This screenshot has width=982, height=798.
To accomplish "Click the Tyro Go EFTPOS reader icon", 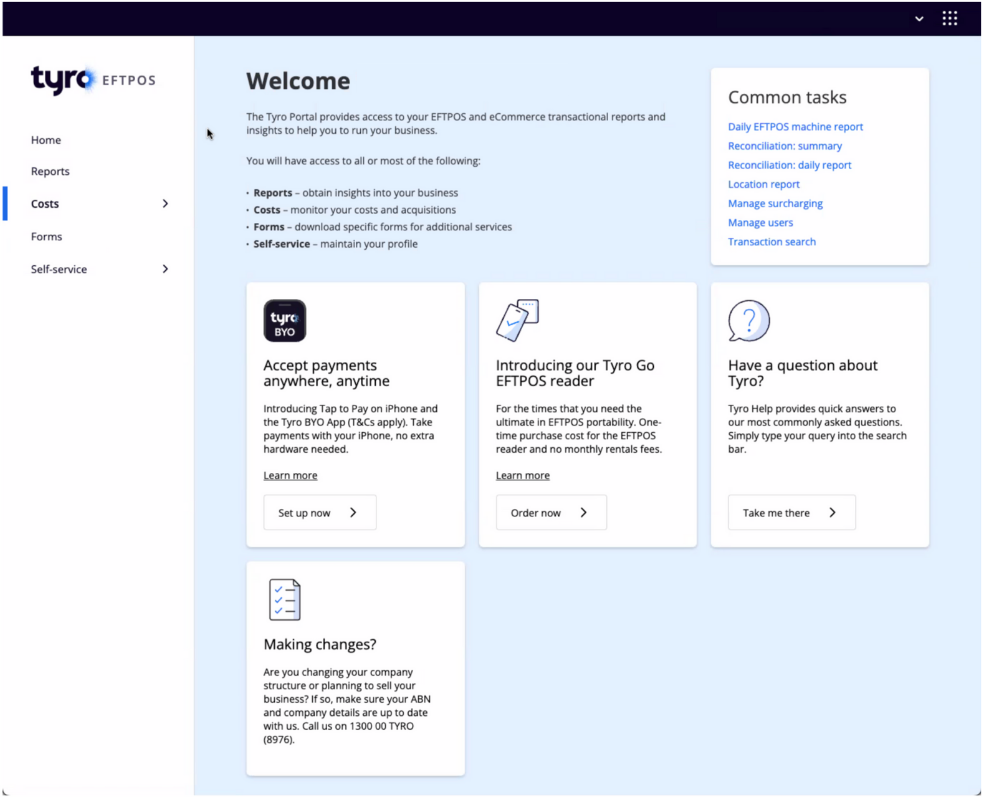I will (x=517, y=321).
